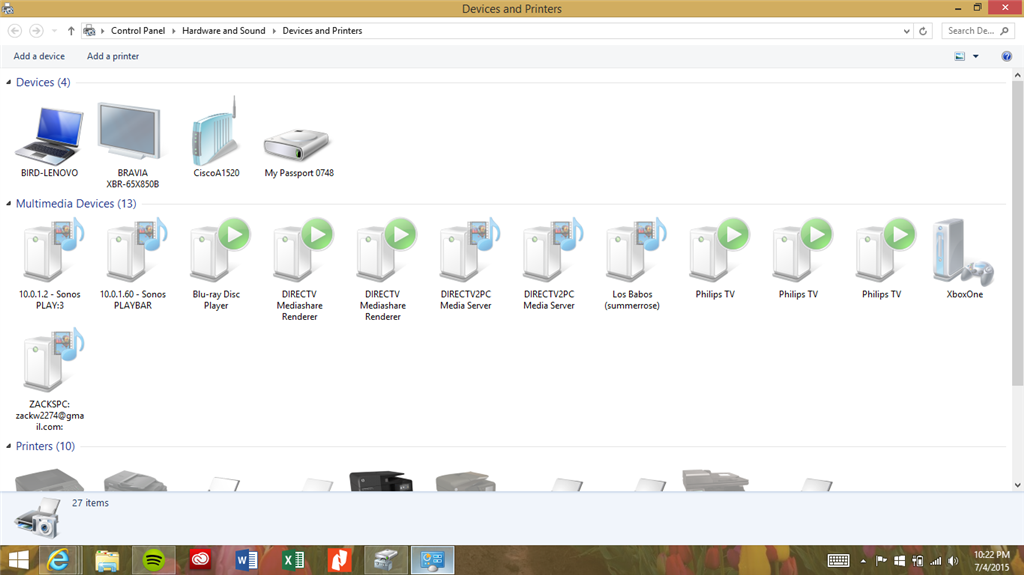The width and height of the screenshot is (1024, 575).
Task: Go back with the Back arrow
Action: point(15,31)
